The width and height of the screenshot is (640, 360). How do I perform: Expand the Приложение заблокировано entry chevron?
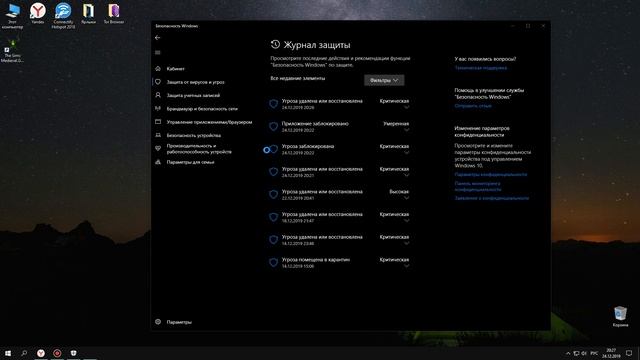click(x=406, y=130)
